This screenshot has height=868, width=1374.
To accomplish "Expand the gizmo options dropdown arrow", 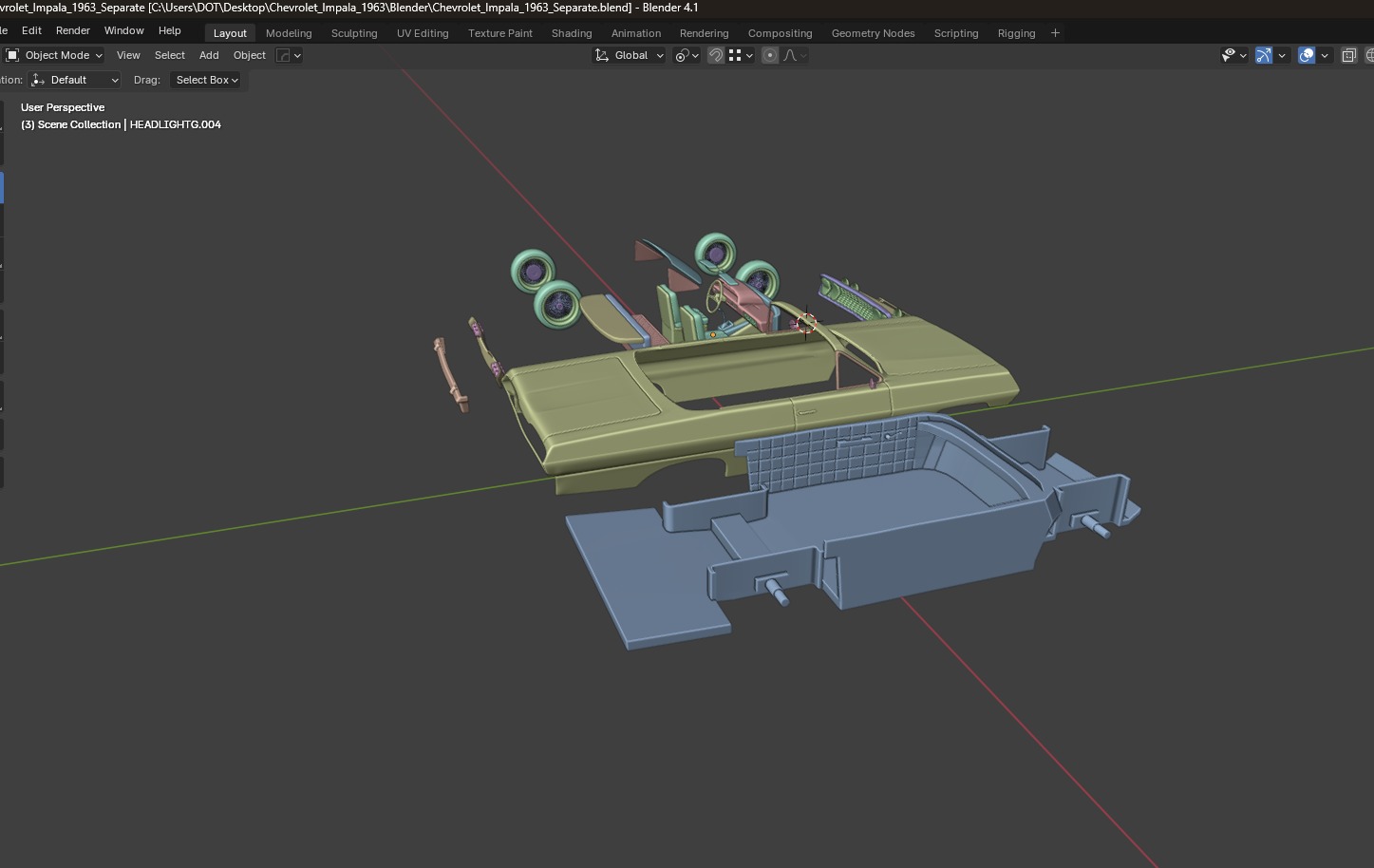I will (x=1282, y=55).
